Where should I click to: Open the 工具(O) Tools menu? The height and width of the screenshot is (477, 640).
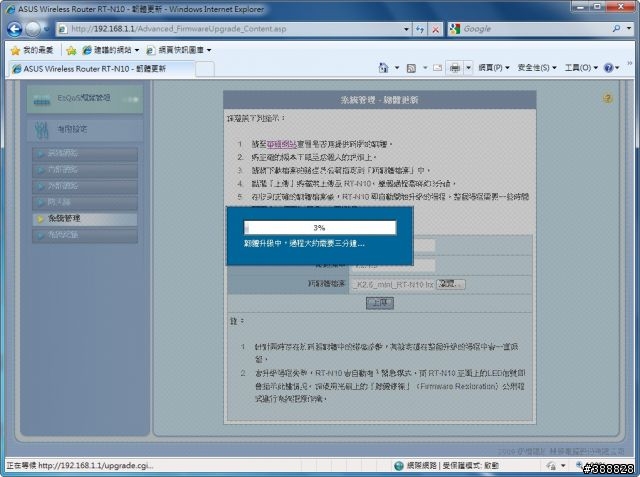[581, 68]
